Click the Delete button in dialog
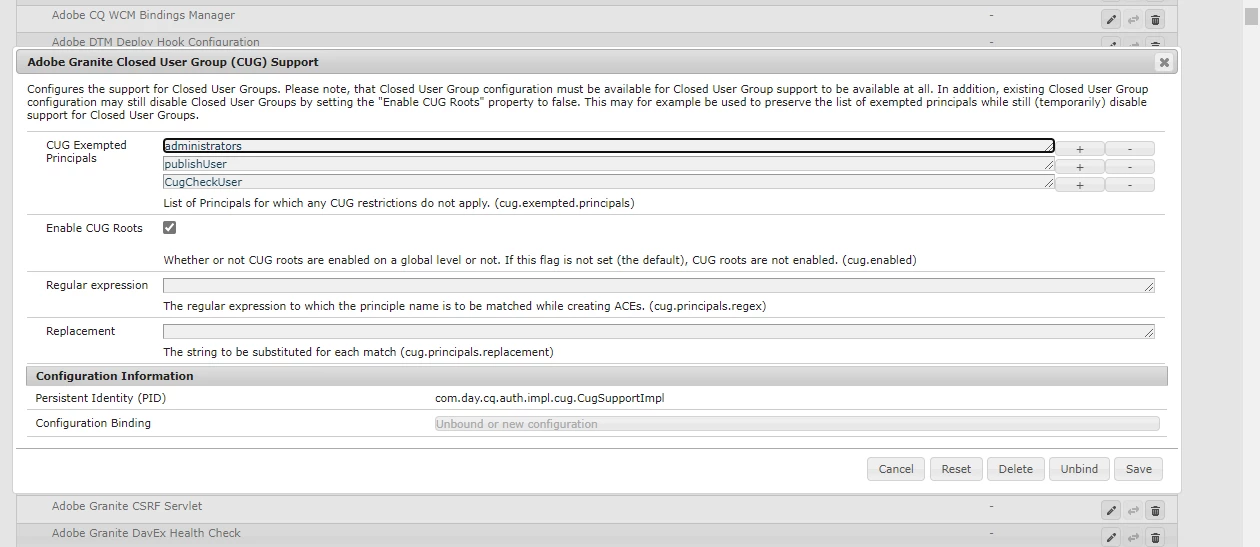 click(x=1015, y=469)
